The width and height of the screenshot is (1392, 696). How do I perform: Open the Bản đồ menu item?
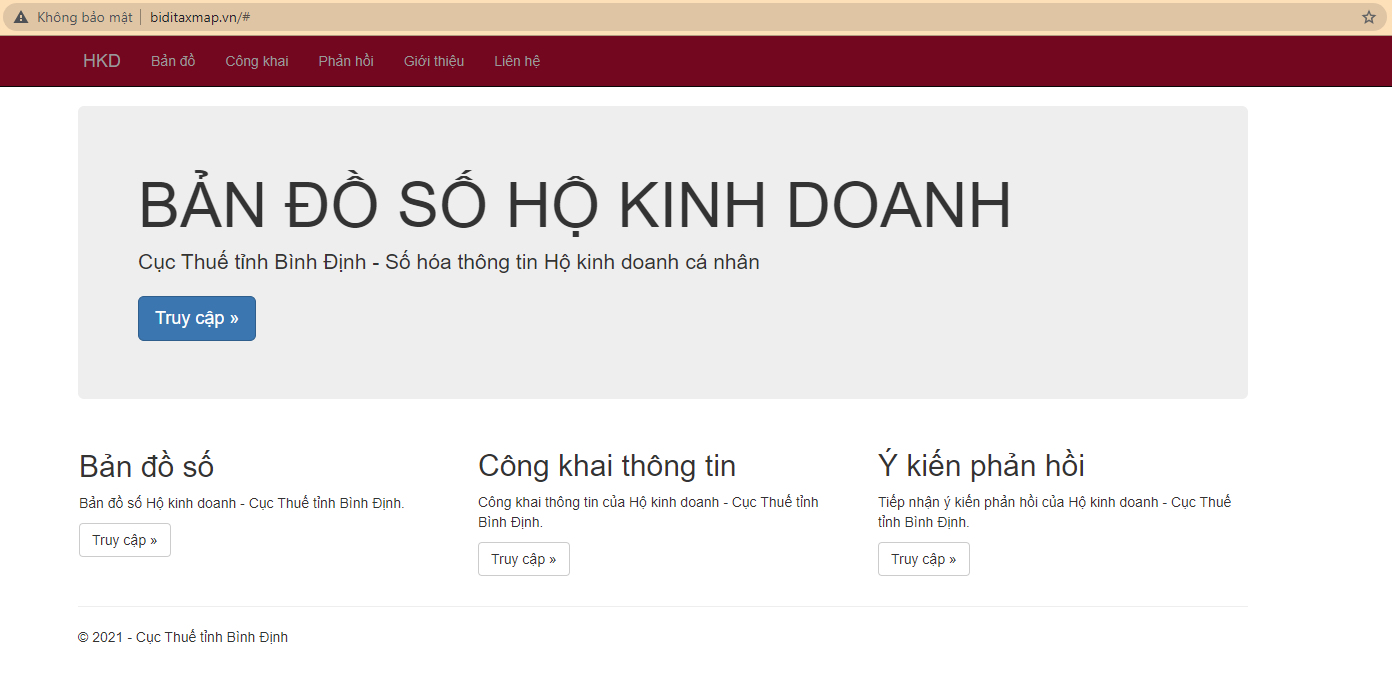[x=173, y=61]
